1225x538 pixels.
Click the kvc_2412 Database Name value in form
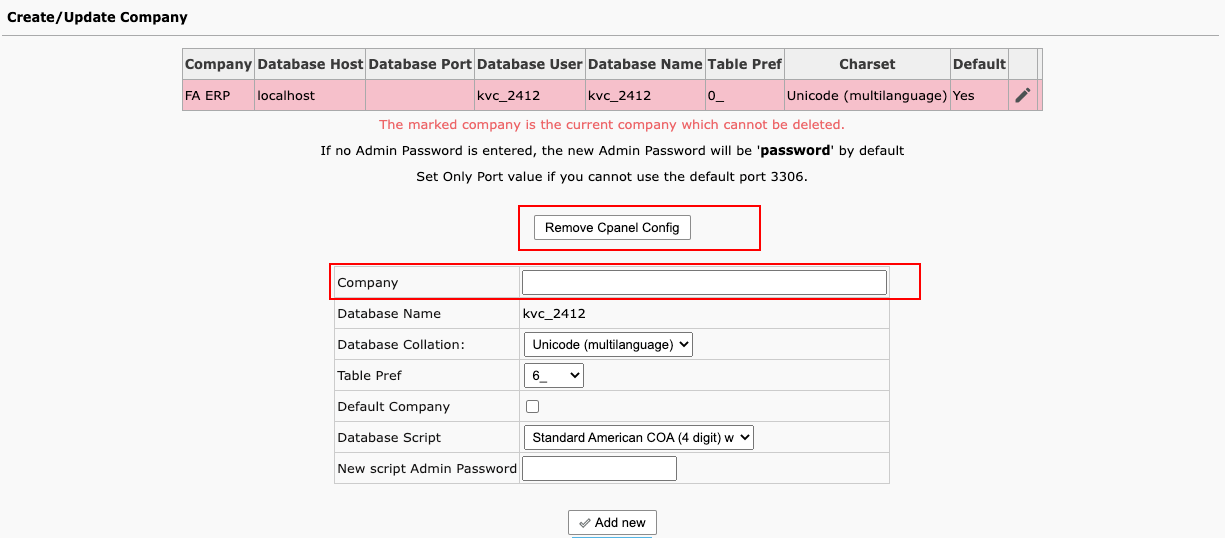(x=554, y=314)
